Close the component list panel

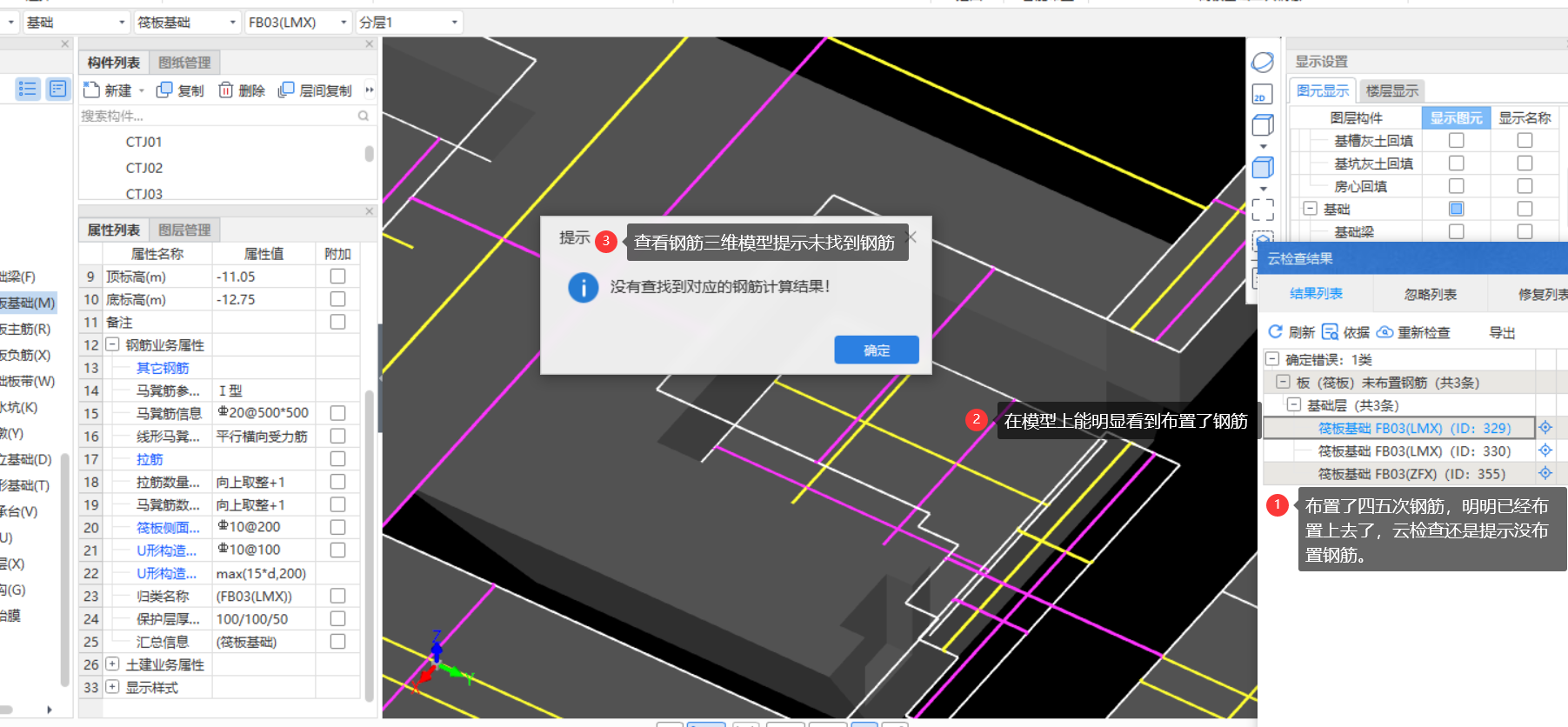(x=370, y=43)
